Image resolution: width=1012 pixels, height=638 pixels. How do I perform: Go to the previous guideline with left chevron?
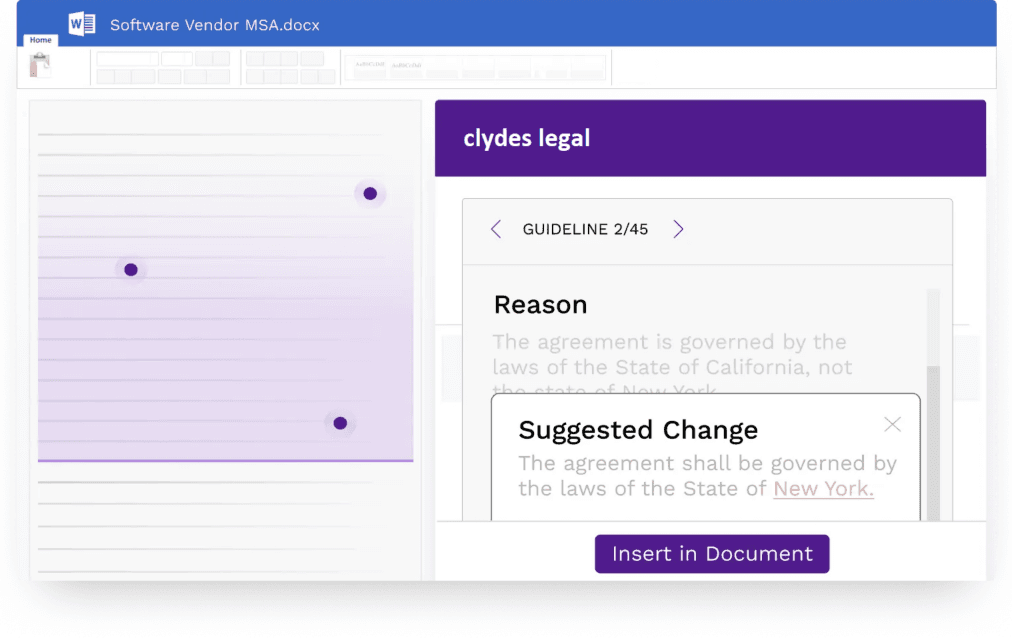coord(496,229)
